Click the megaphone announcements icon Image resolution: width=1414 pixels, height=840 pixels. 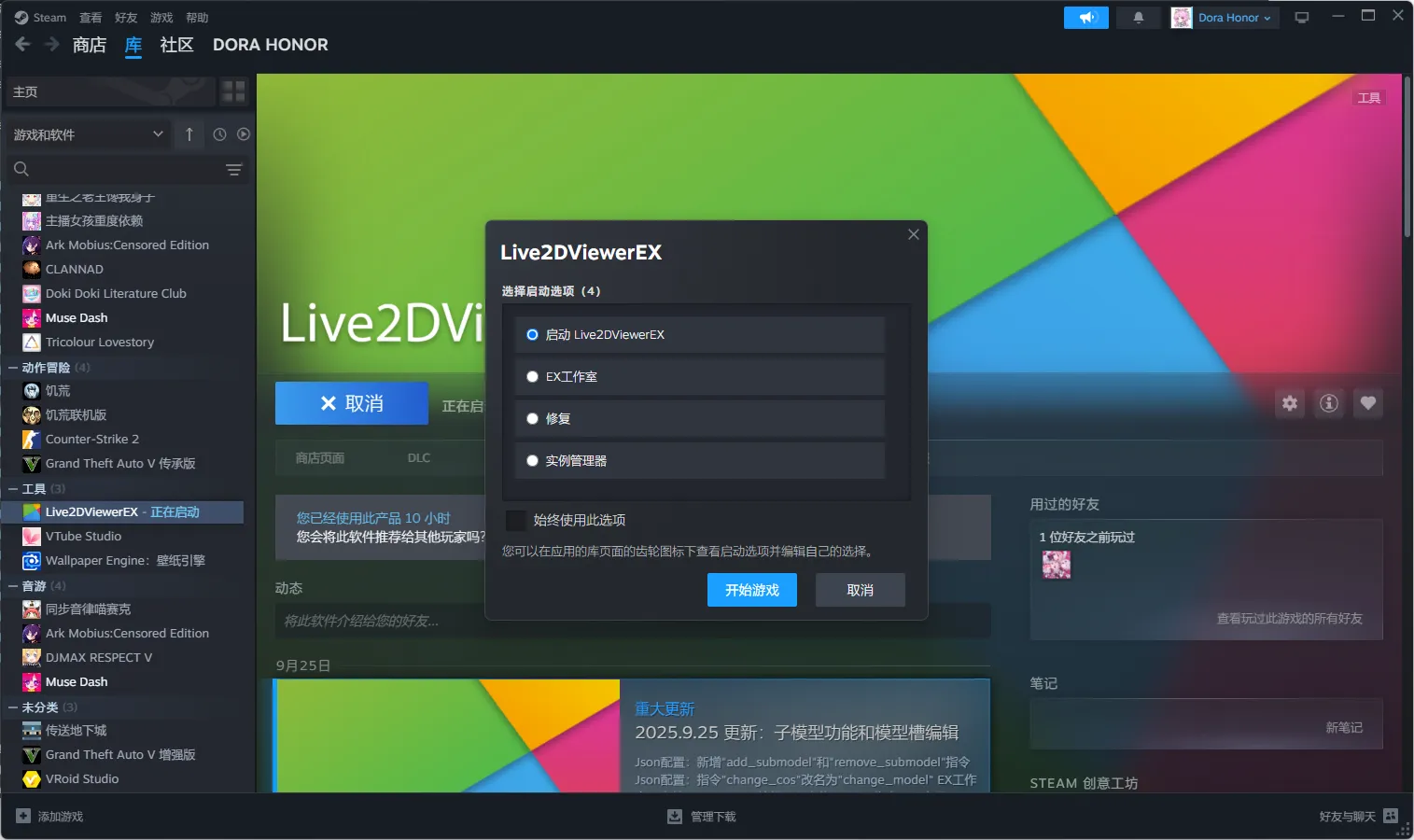click(x=1085, y=18)
